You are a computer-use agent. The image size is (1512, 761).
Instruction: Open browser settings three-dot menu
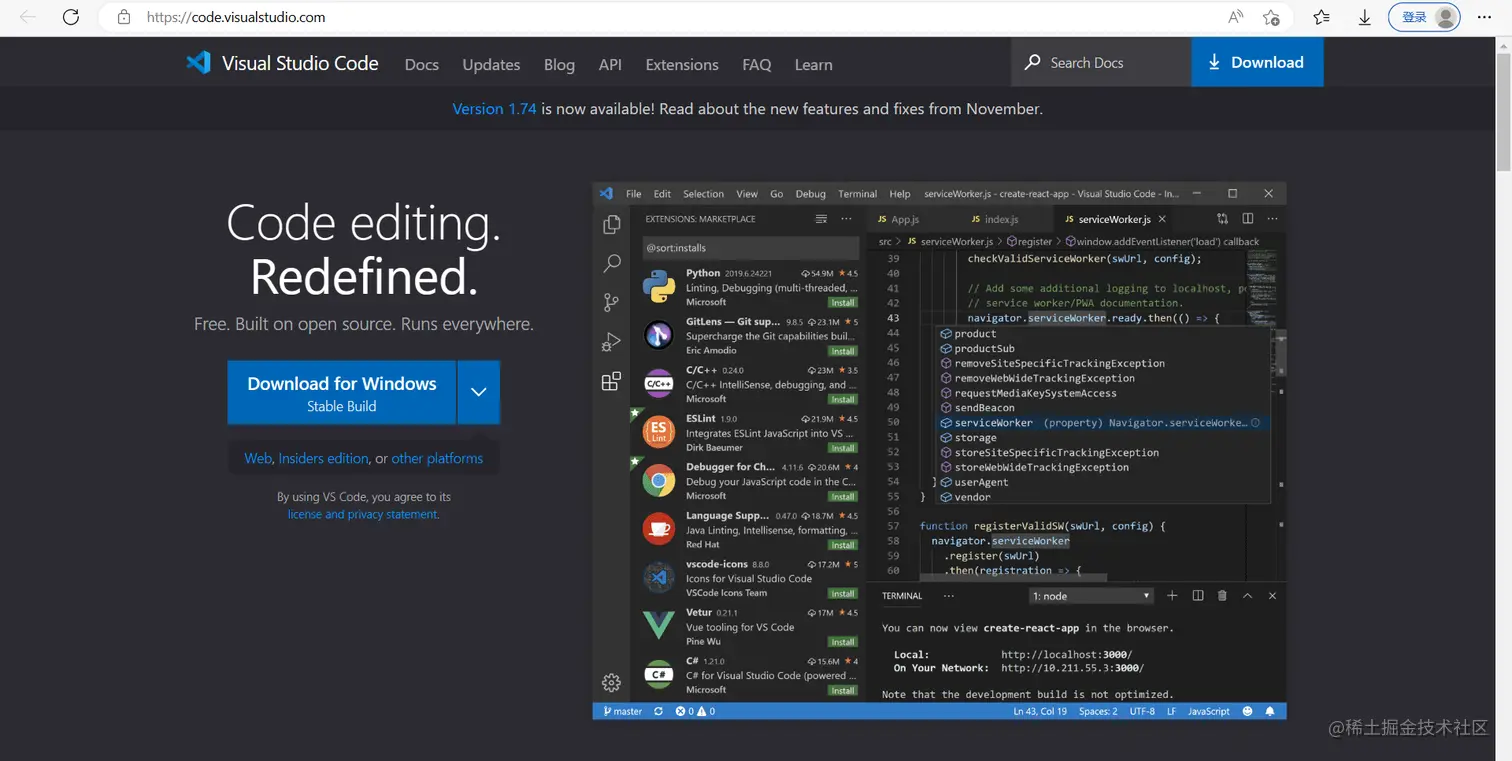pos(1484,17)
